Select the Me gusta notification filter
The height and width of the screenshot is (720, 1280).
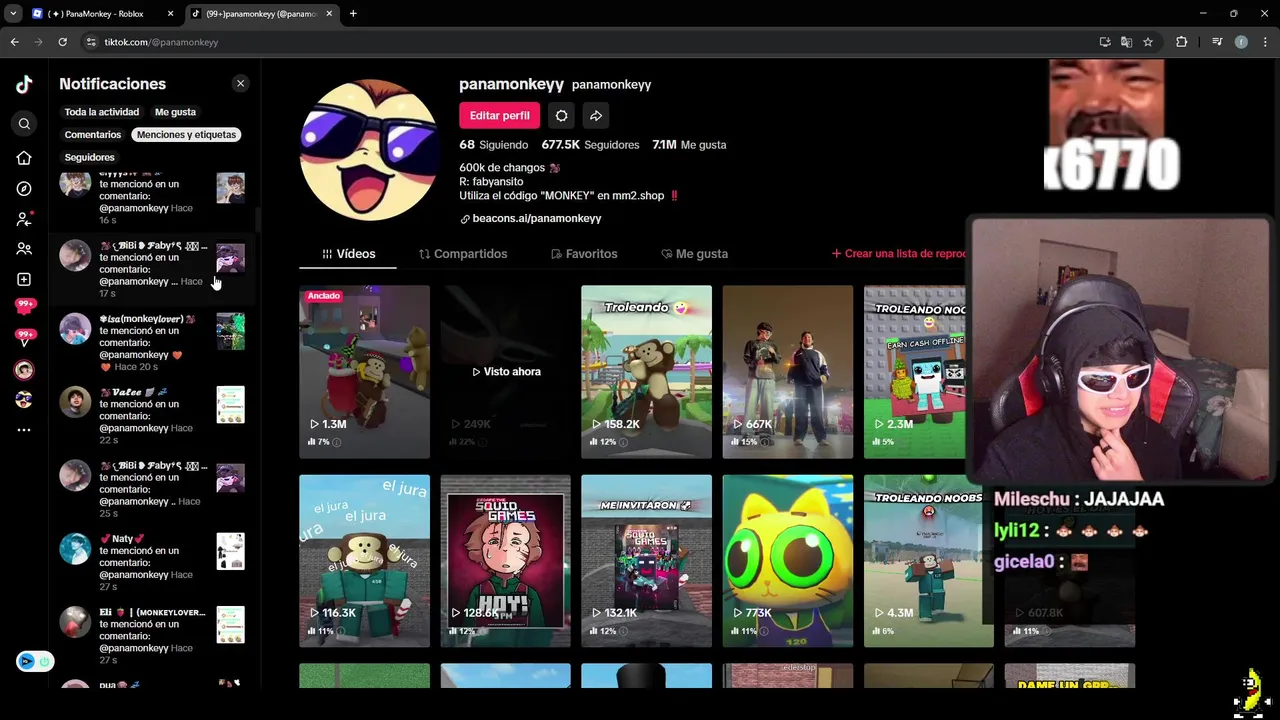click(x=175, y=112)
